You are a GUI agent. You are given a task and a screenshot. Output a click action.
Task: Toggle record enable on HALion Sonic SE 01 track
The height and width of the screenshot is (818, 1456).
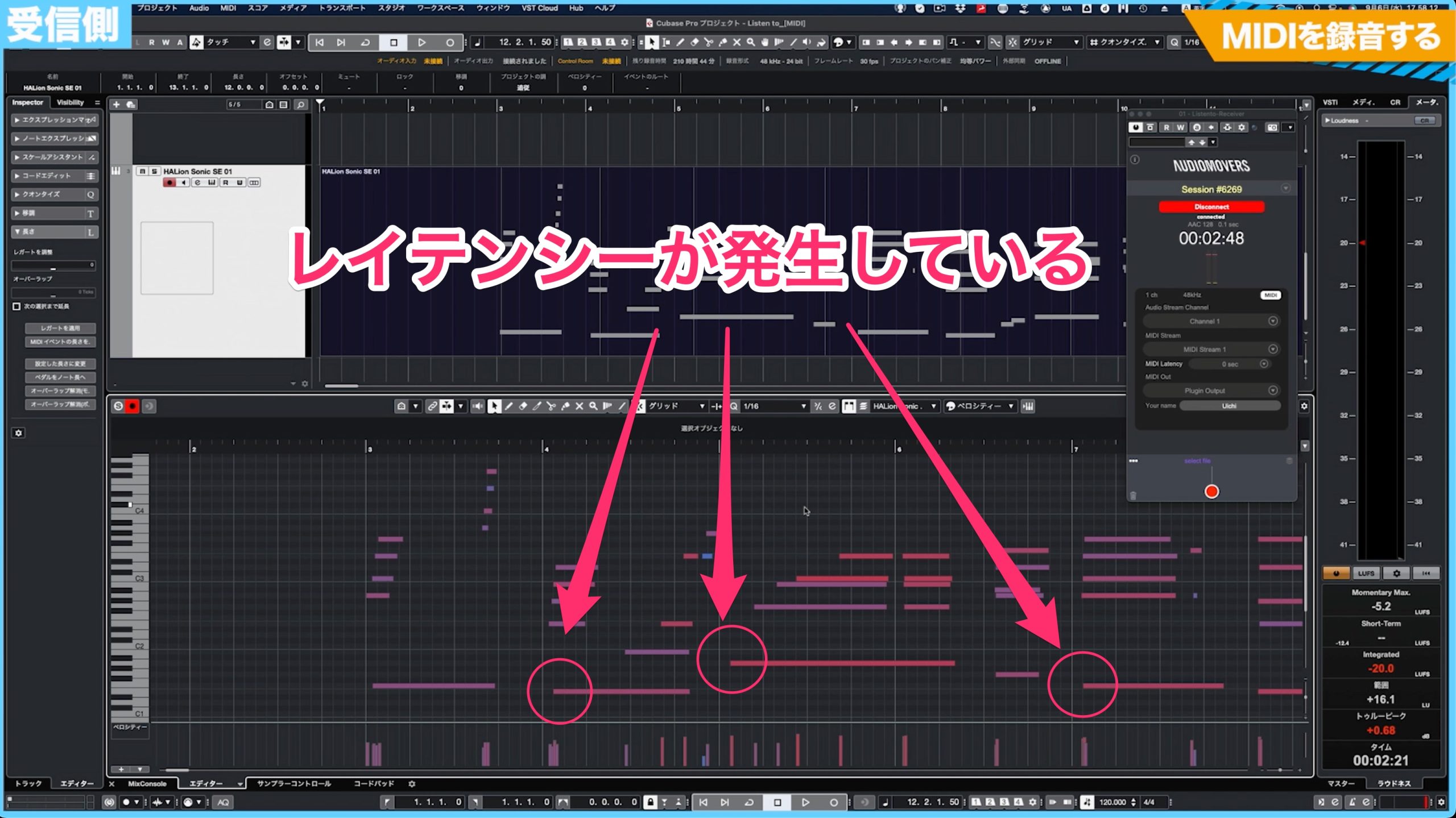[x=169, y=182]
